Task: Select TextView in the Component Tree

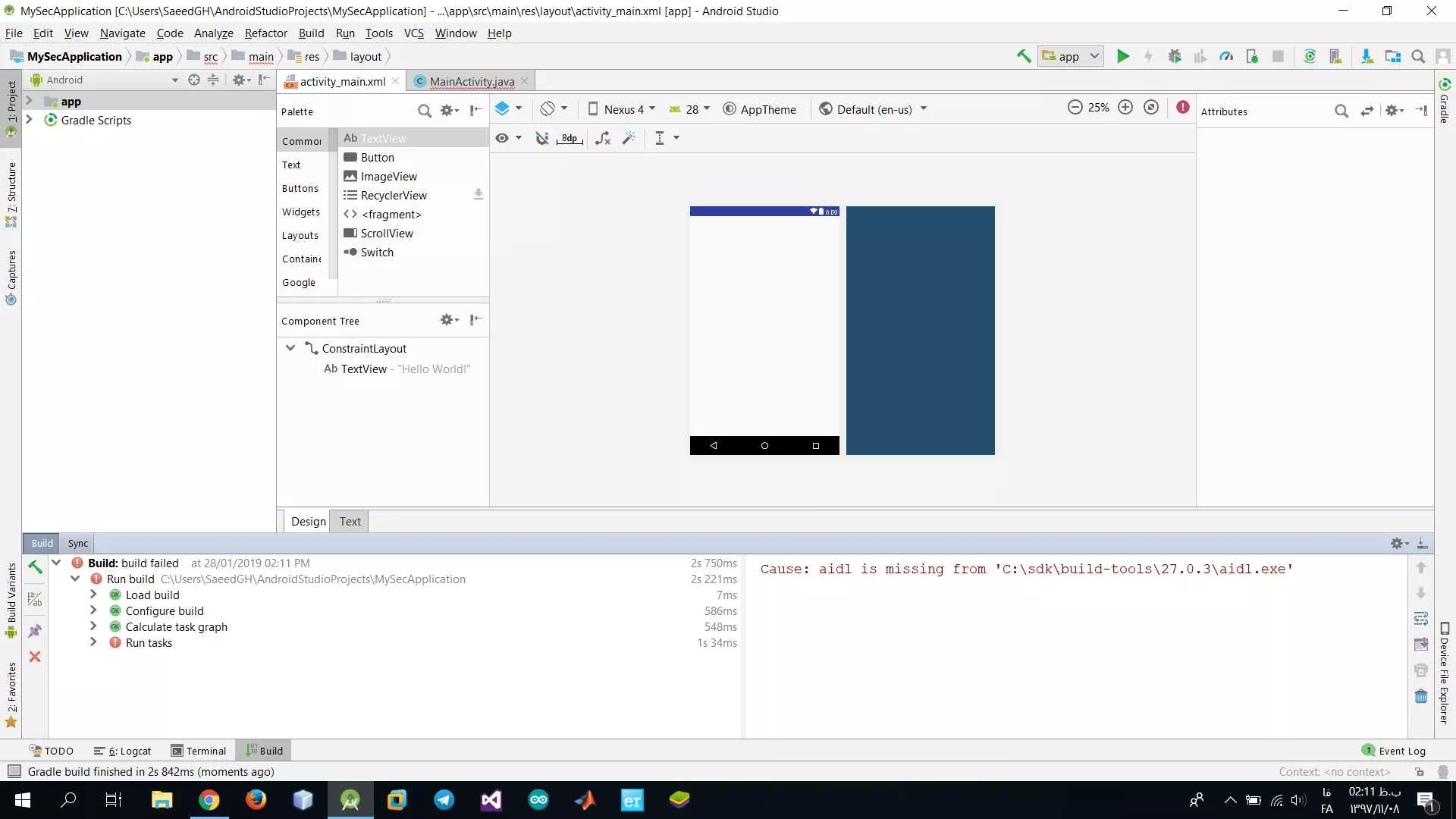Action: click(x=397, y=369)
